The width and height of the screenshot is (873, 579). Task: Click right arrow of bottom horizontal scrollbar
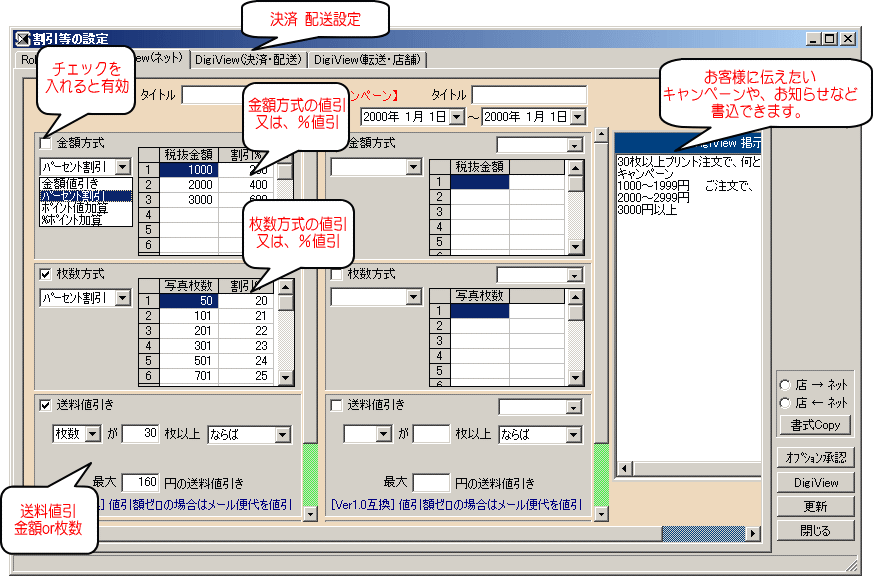click(753, 533)
